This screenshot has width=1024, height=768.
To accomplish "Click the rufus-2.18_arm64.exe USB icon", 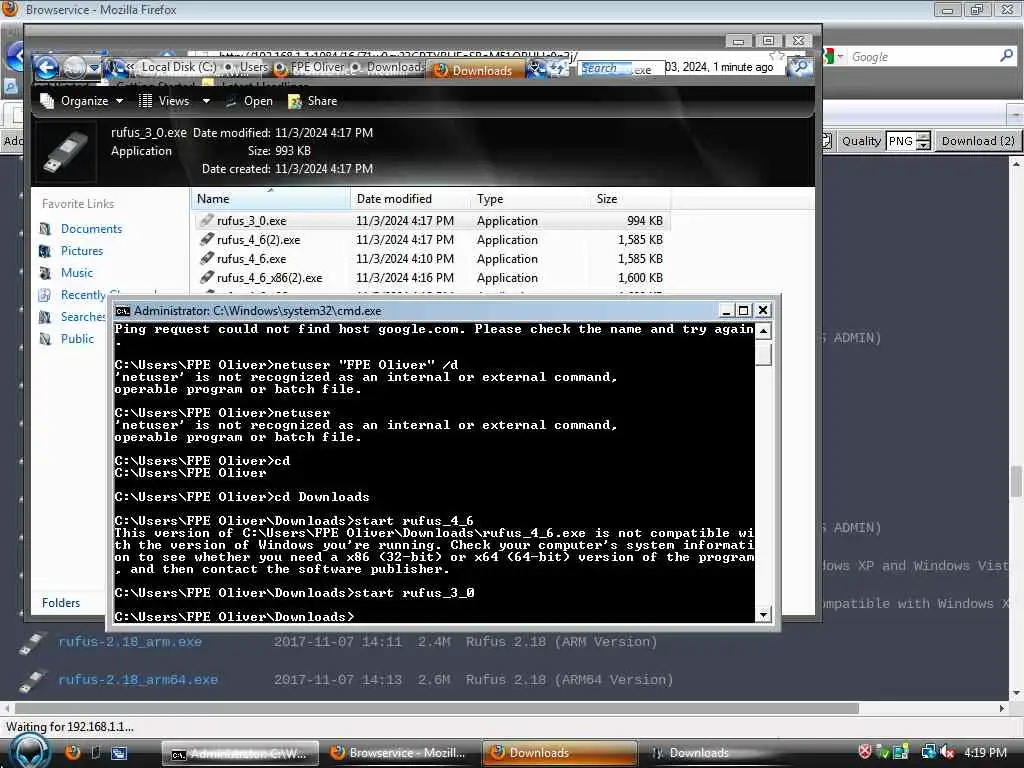I will (x=31, y=681).
